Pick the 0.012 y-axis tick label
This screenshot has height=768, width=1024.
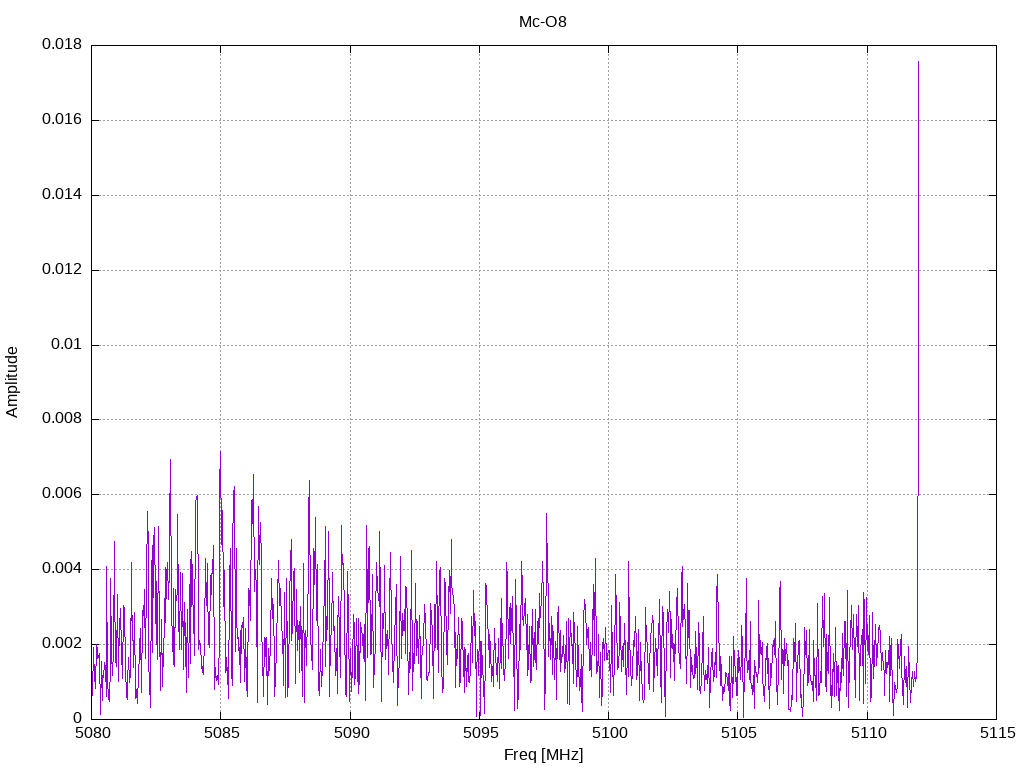pos(61,270)
